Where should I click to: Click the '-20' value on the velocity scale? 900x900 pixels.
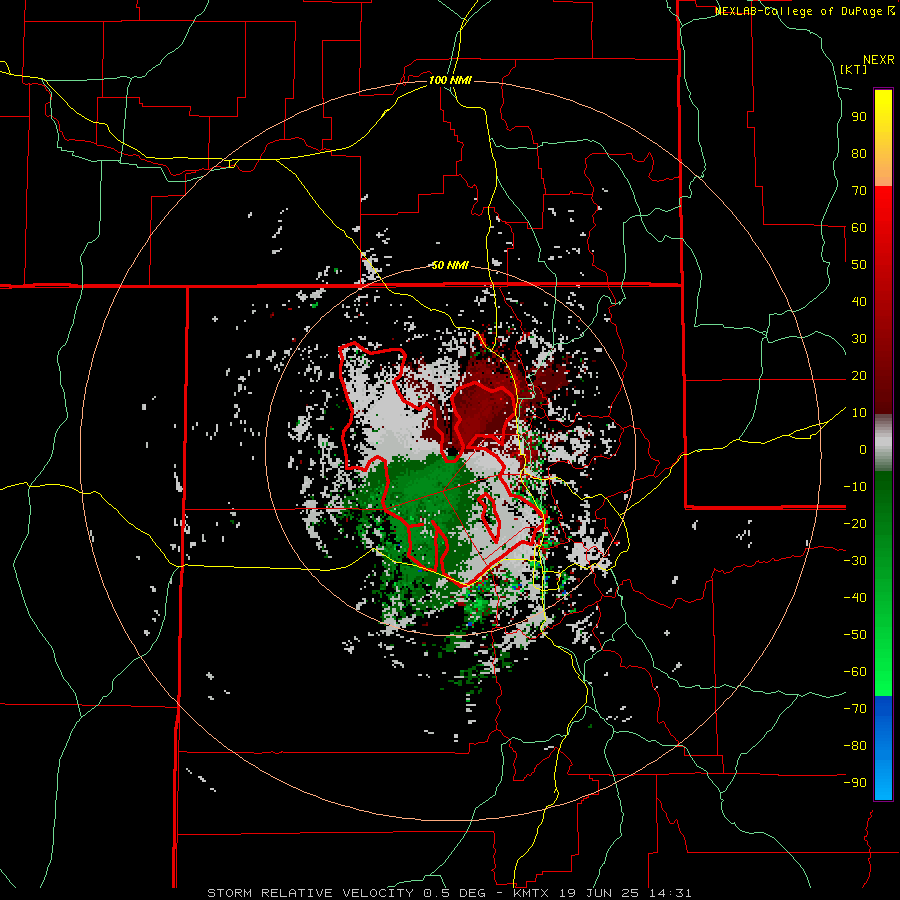(x=855, y=523)
